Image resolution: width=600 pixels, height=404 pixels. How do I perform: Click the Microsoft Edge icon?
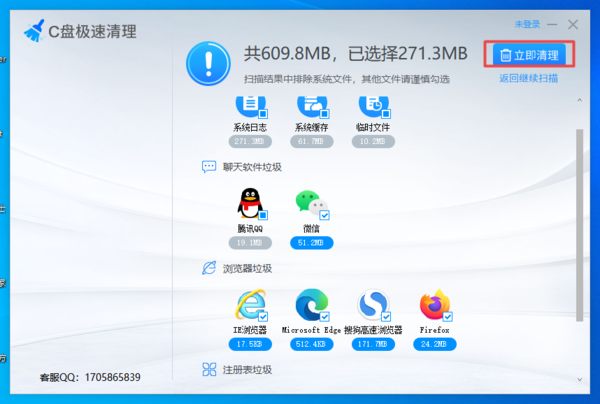point(312,305)
